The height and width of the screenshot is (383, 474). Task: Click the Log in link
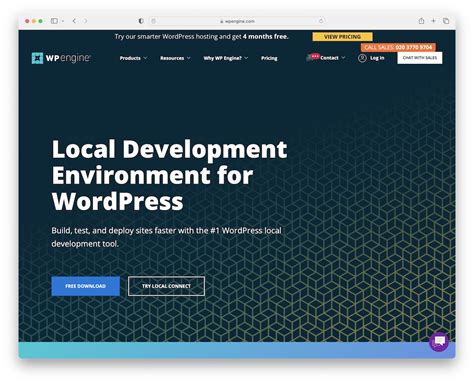pos(377,58)
